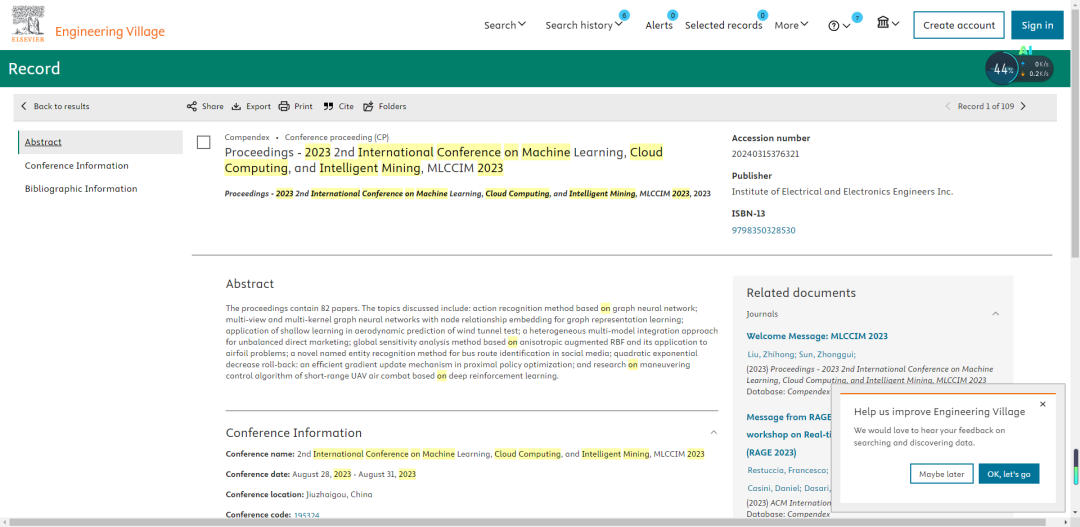Viewport: 1080px width, 527px height.
Task: Open the help question mark menu
Action: tap(839, 25)
